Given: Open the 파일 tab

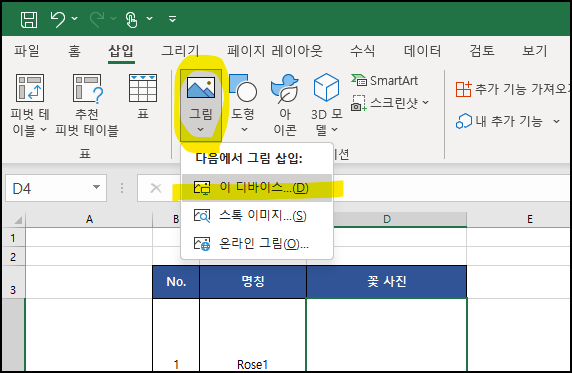Looking at the screenshot, I should pyautogui.click(x=26, y=50).
